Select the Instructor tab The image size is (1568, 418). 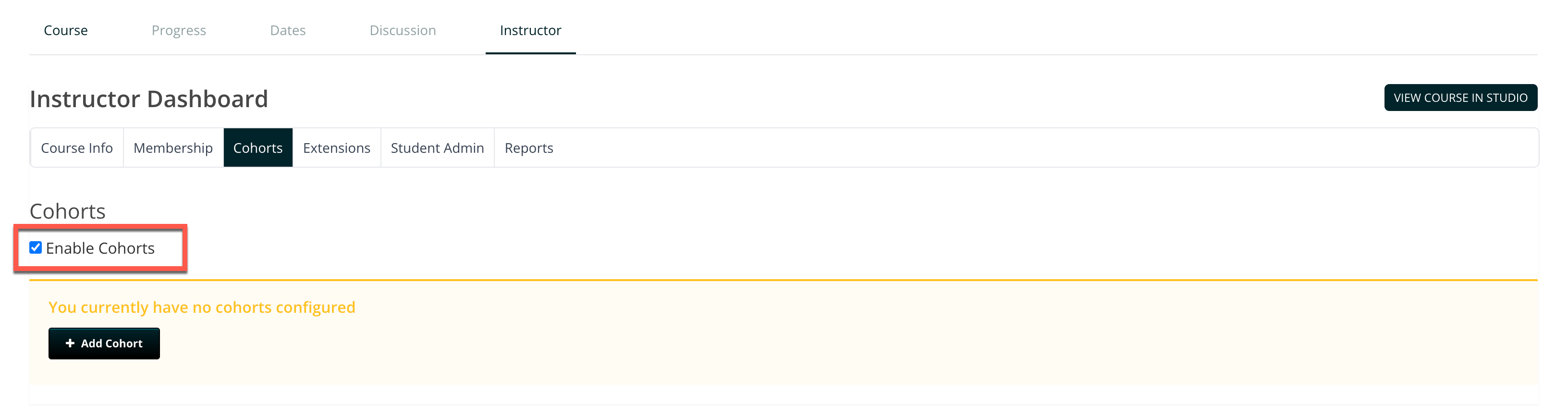pyautogui.click(x=530, y=30)
